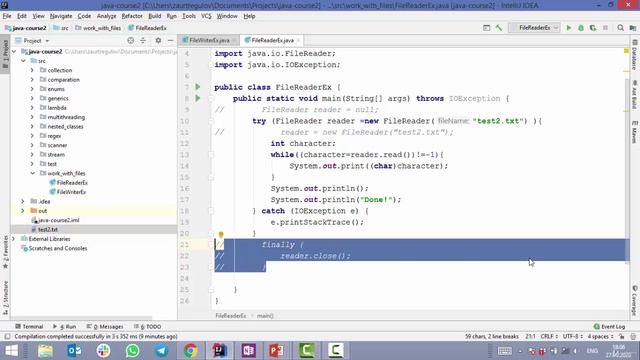Toggle the Database side panel
The image size is (640, 360).
[635, 56]
